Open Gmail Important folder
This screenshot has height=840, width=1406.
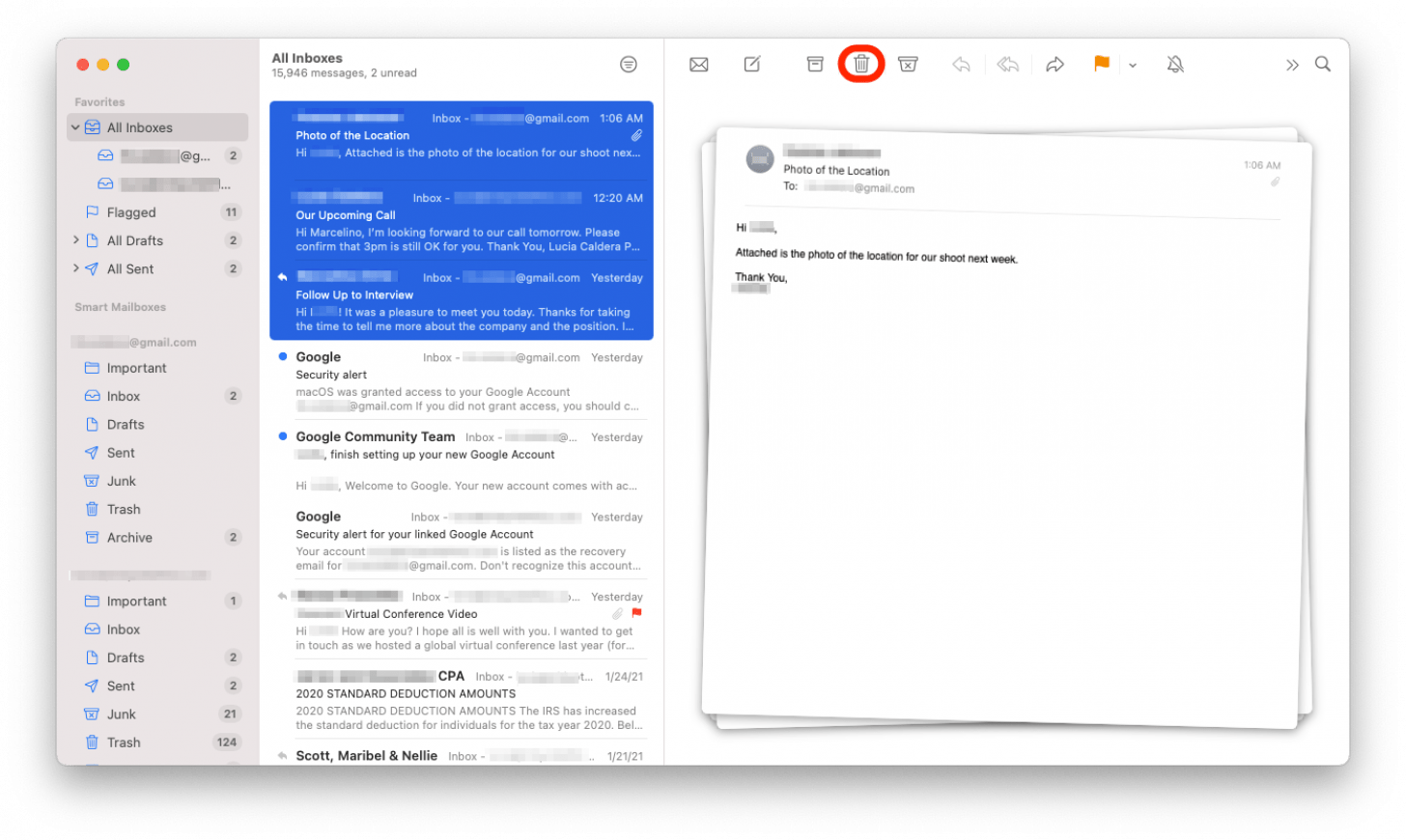pos(157,368)
